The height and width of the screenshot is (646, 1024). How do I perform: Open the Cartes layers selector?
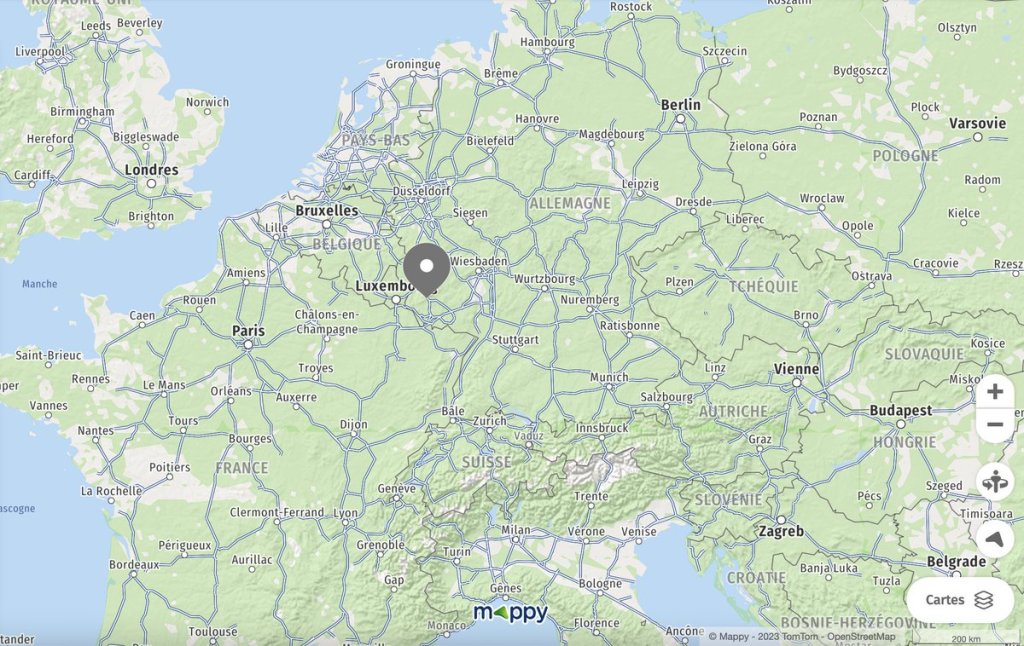(x=959, y=600)
